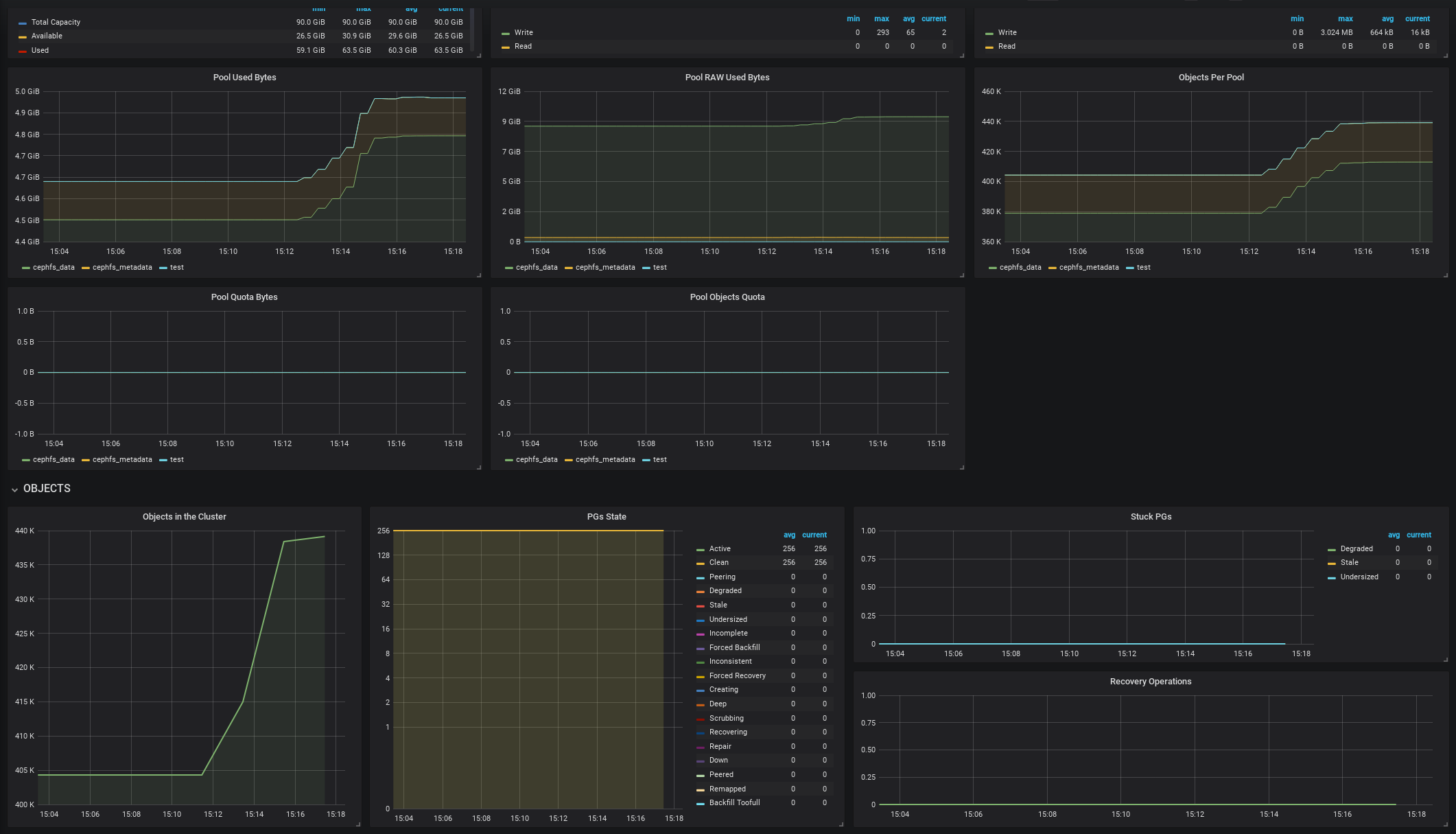Toggle test series in Objects Per Pool legend

coord(1142,268)
